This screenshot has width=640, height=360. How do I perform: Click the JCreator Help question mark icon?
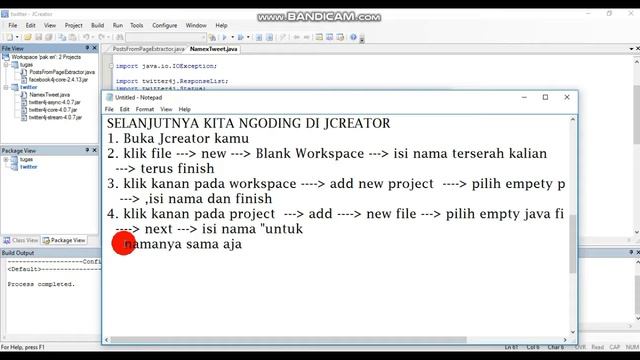click(353, 37)
